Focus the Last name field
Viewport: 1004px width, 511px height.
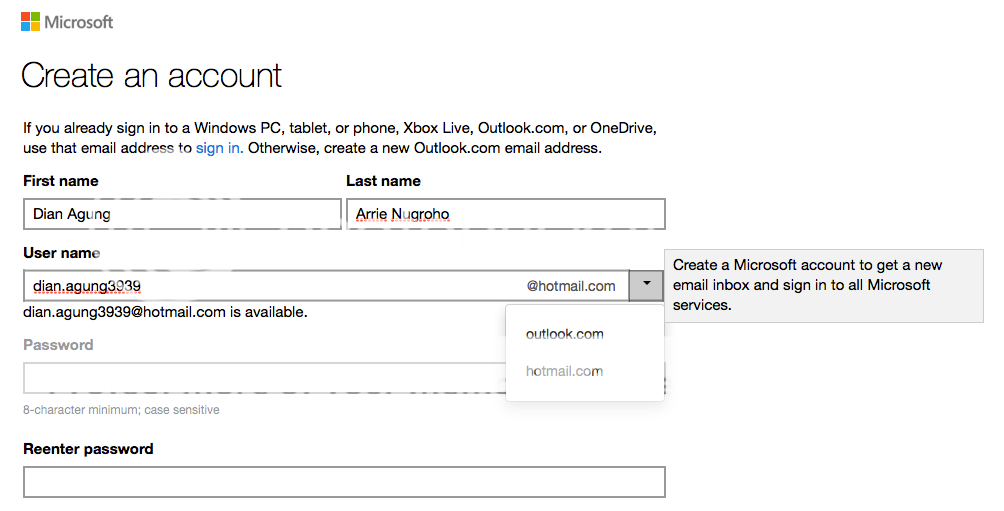506,214
